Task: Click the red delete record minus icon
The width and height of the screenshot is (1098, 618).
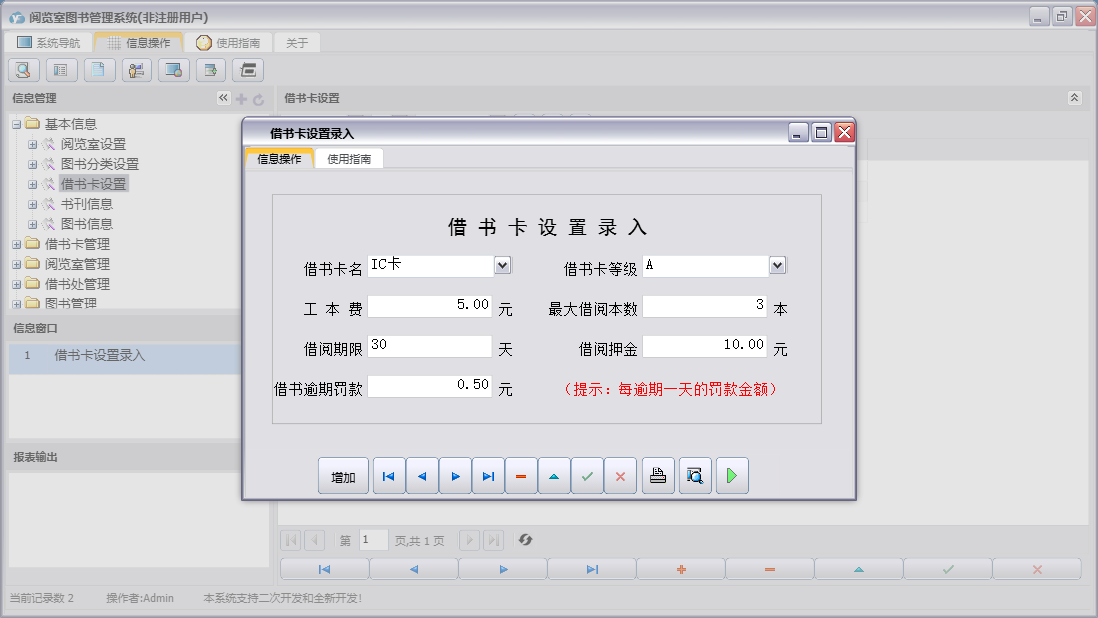Action: 521,475
